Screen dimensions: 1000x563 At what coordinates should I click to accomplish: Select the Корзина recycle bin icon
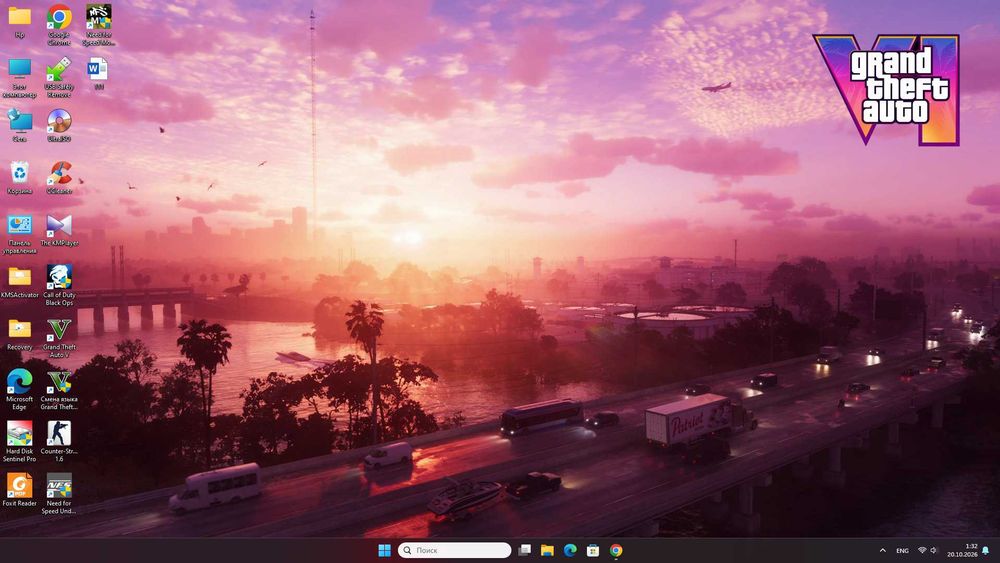[x=20, y=177]
